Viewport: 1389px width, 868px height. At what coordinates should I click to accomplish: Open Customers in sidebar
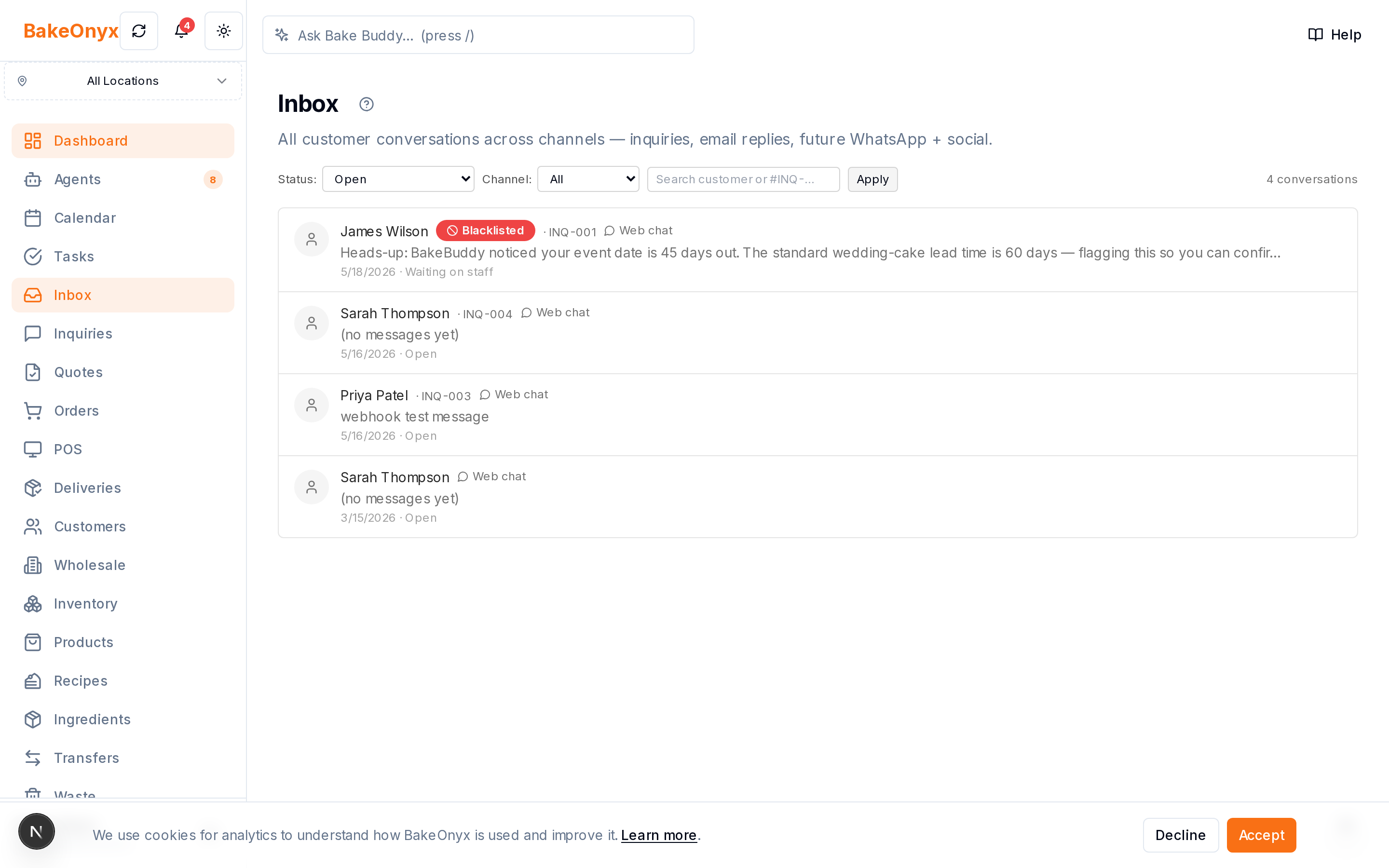click(123, 527)
